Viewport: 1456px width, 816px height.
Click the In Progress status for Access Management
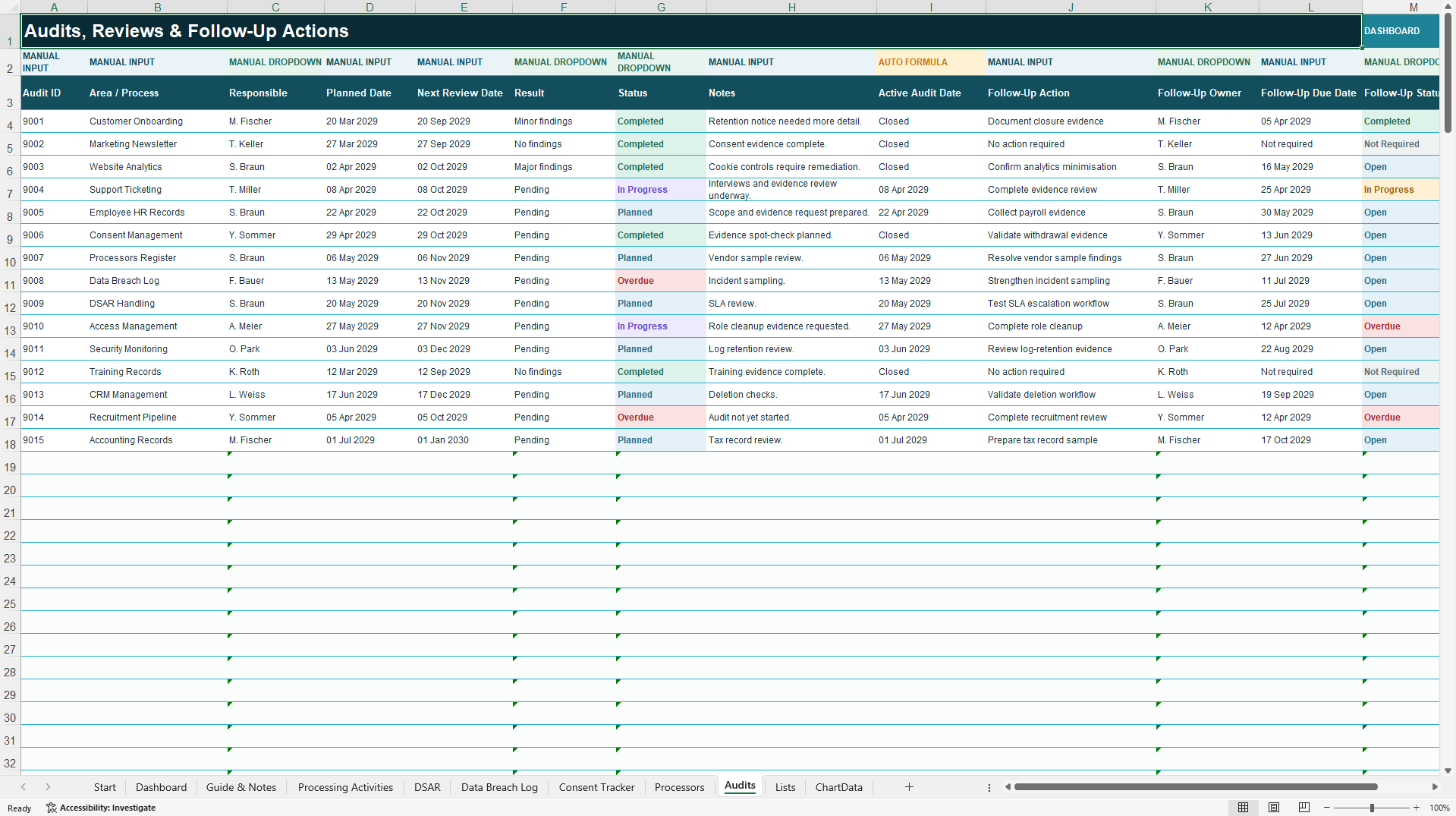tap(661, 326)
